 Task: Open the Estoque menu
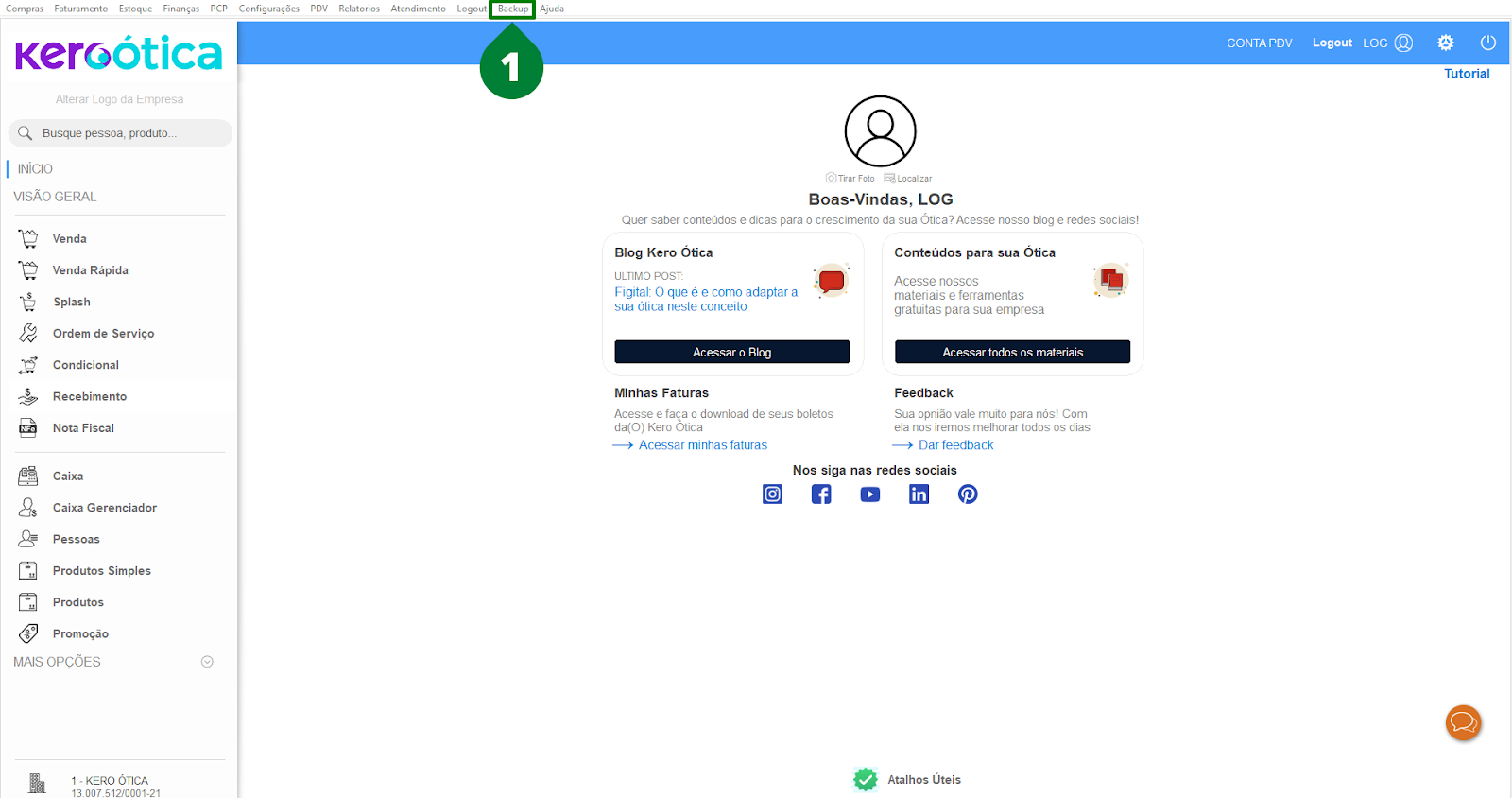[135, 9]
